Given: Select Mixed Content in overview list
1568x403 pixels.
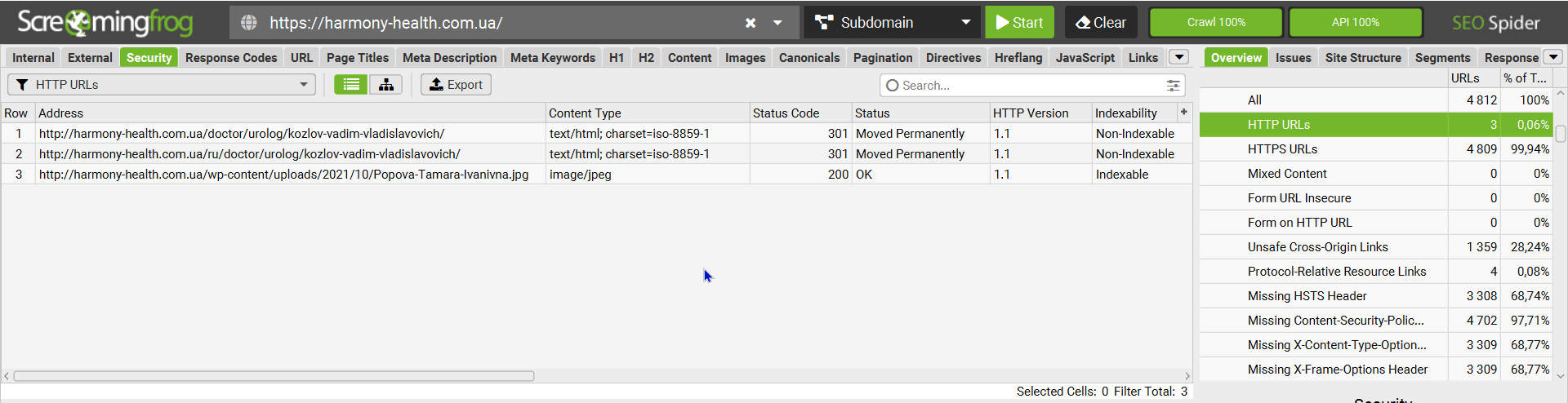Looking at the screenshot, I should 1287,174.
